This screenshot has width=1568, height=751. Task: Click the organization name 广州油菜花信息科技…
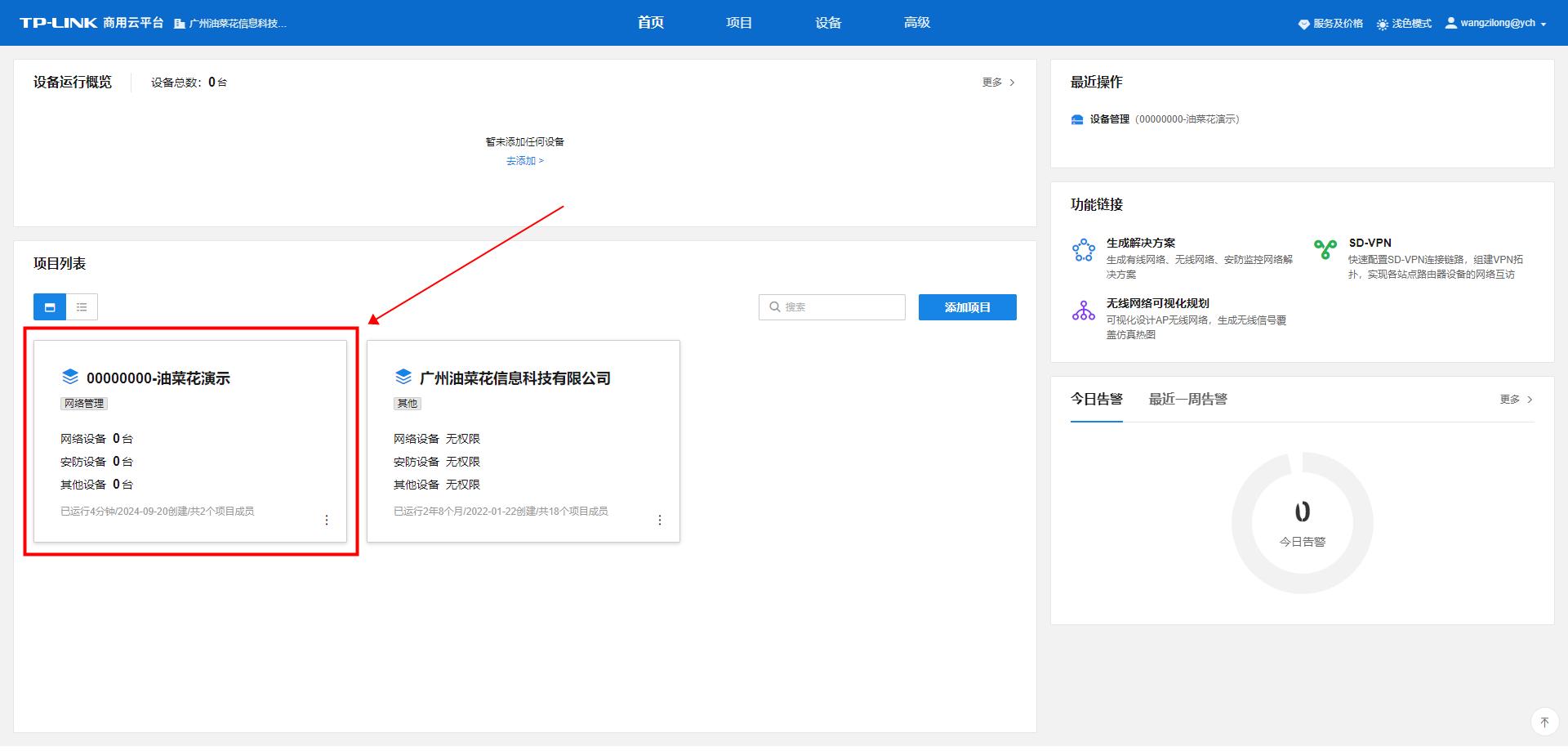pos(238,24)
